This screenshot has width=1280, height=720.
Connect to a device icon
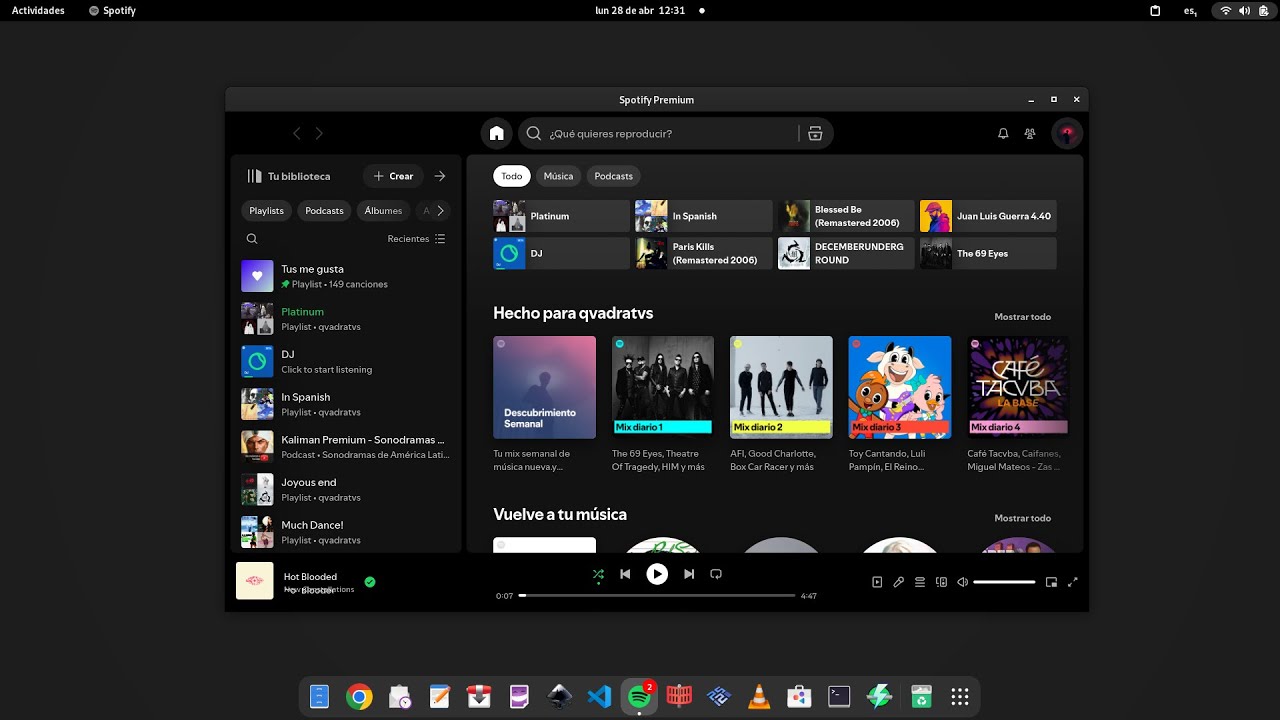[941, 582]
